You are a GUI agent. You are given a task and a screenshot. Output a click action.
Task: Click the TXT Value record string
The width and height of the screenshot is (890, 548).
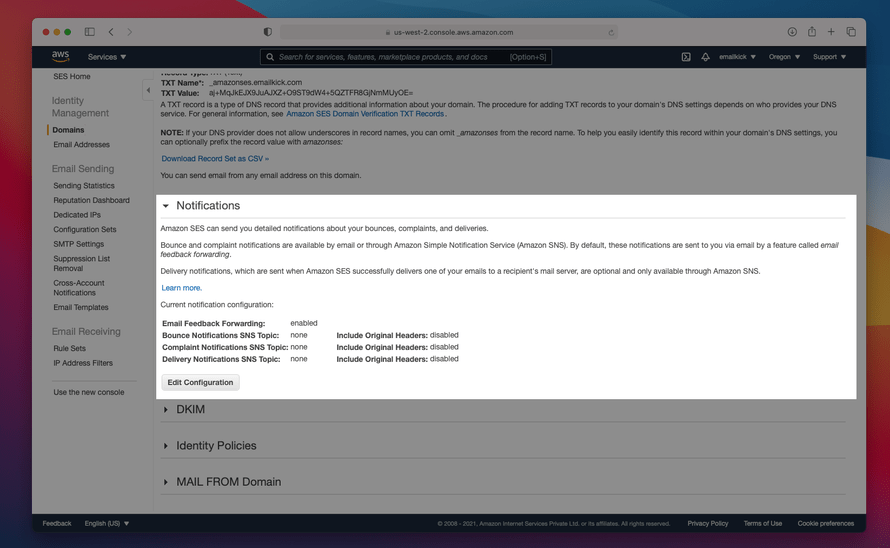(311, 93)
